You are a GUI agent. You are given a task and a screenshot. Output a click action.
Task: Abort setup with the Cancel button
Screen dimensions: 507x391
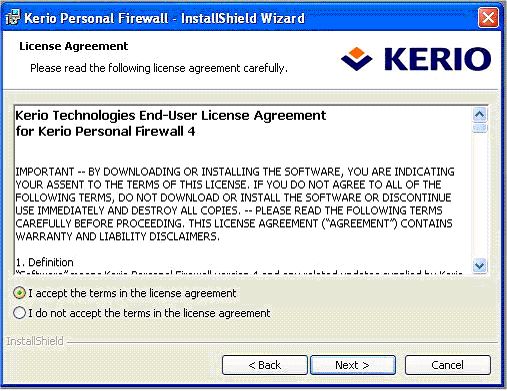pyautogui.click(x=448, y=365)
